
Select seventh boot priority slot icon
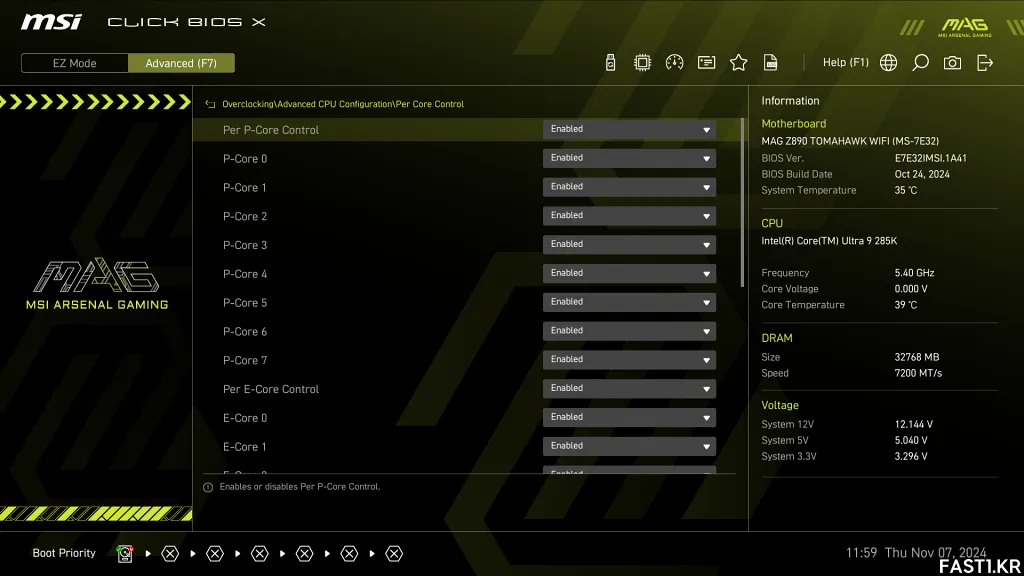pyautogui.click(x=394, y=554)
